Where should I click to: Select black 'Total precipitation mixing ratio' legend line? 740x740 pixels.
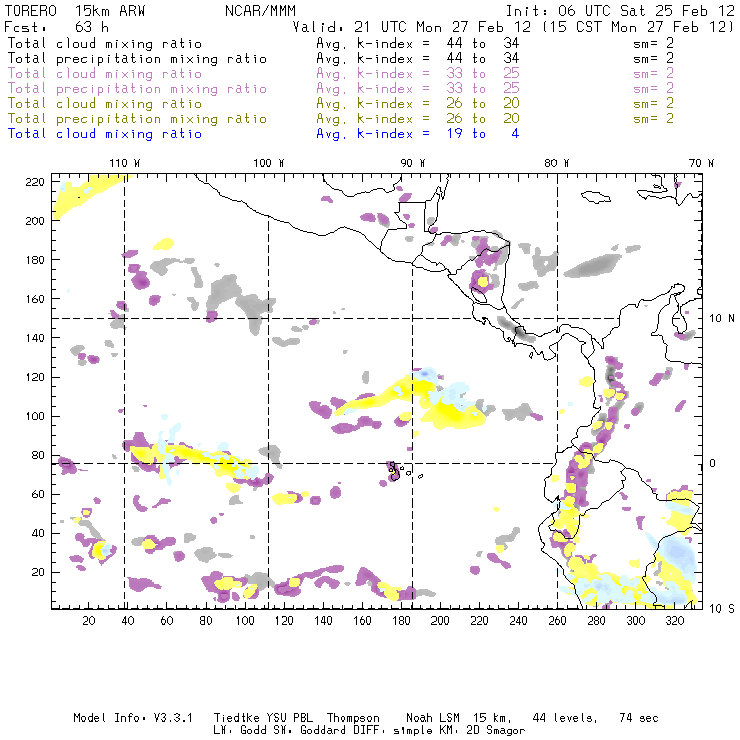click(137, 59)
